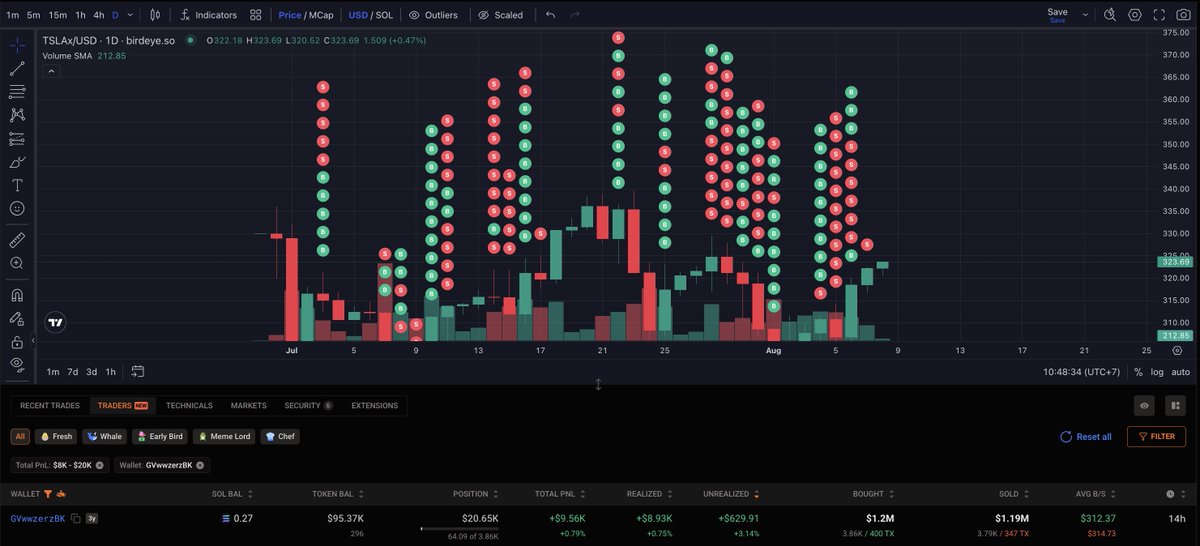Open the Indicators dialog
Screen dimensions: 1200x546
pyautogui.click(x=208, y=15)
